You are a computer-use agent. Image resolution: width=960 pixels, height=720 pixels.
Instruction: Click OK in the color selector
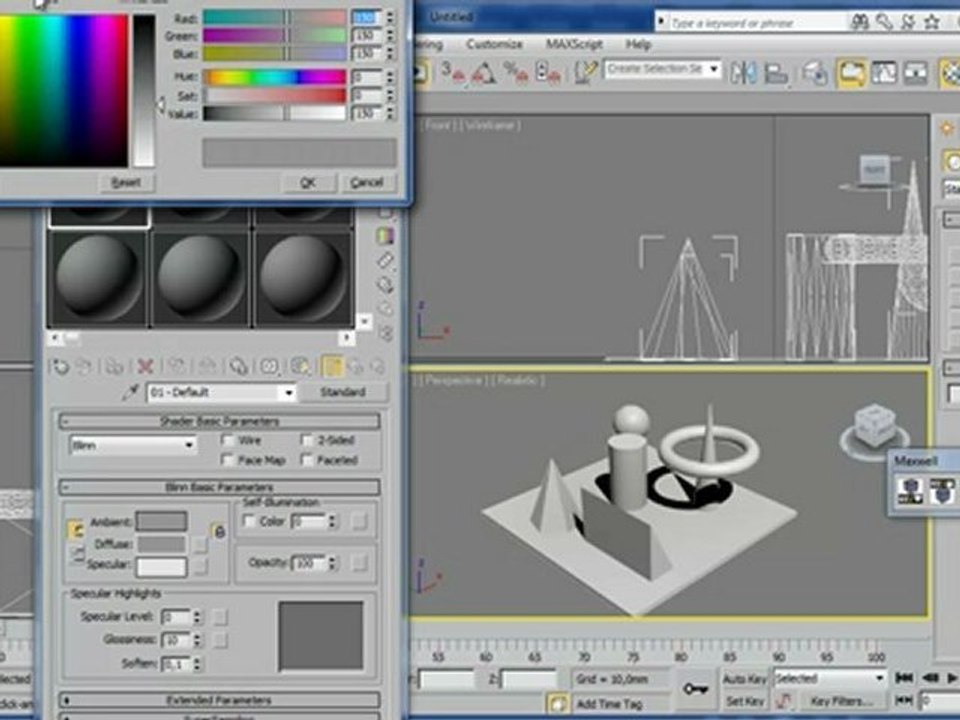[x=308, y=182]
